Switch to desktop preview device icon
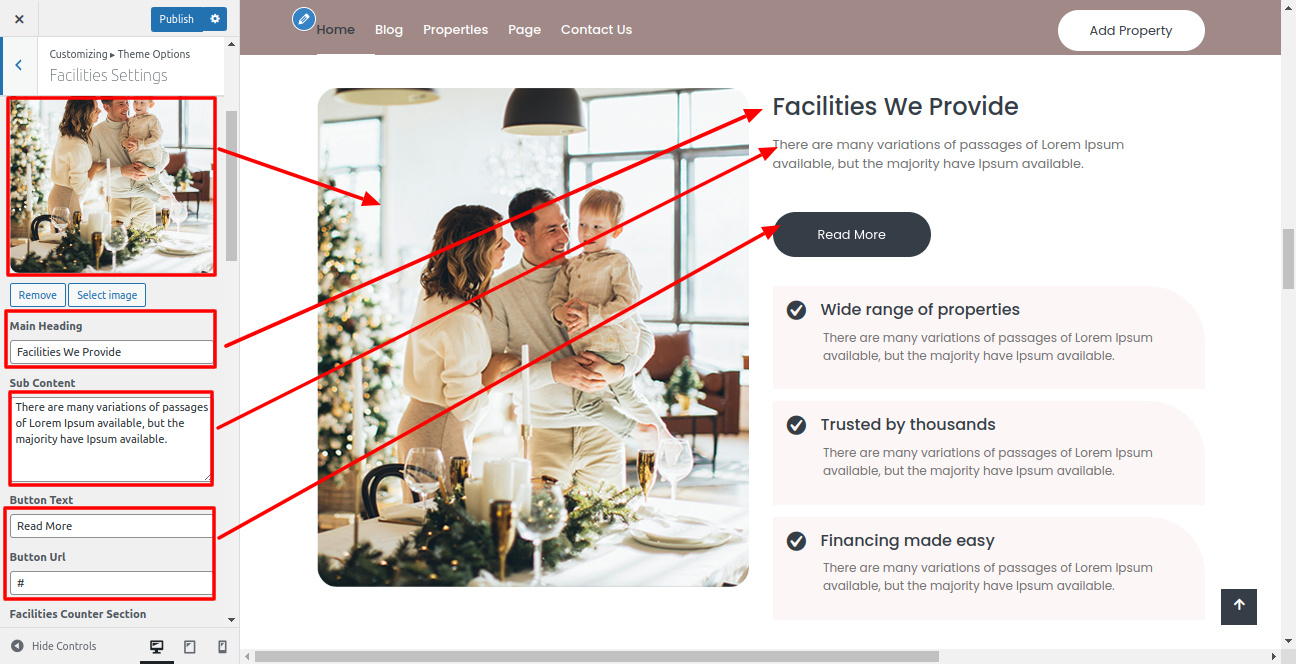Screen dimensions: 1296x664 (157, 647)
